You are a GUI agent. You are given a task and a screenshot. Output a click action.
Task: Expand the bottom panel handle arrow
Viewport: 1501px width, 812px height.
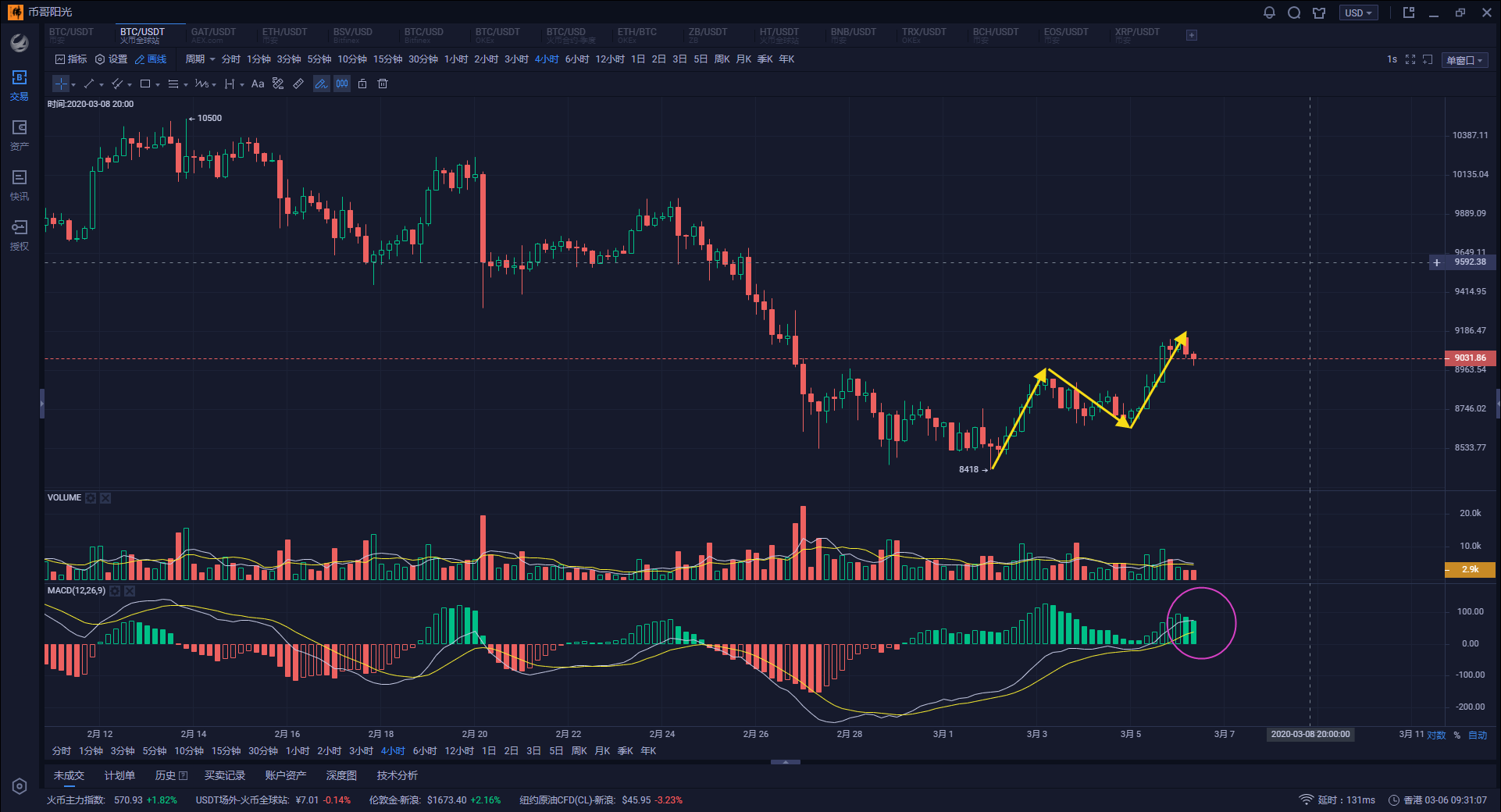point(785,761)
